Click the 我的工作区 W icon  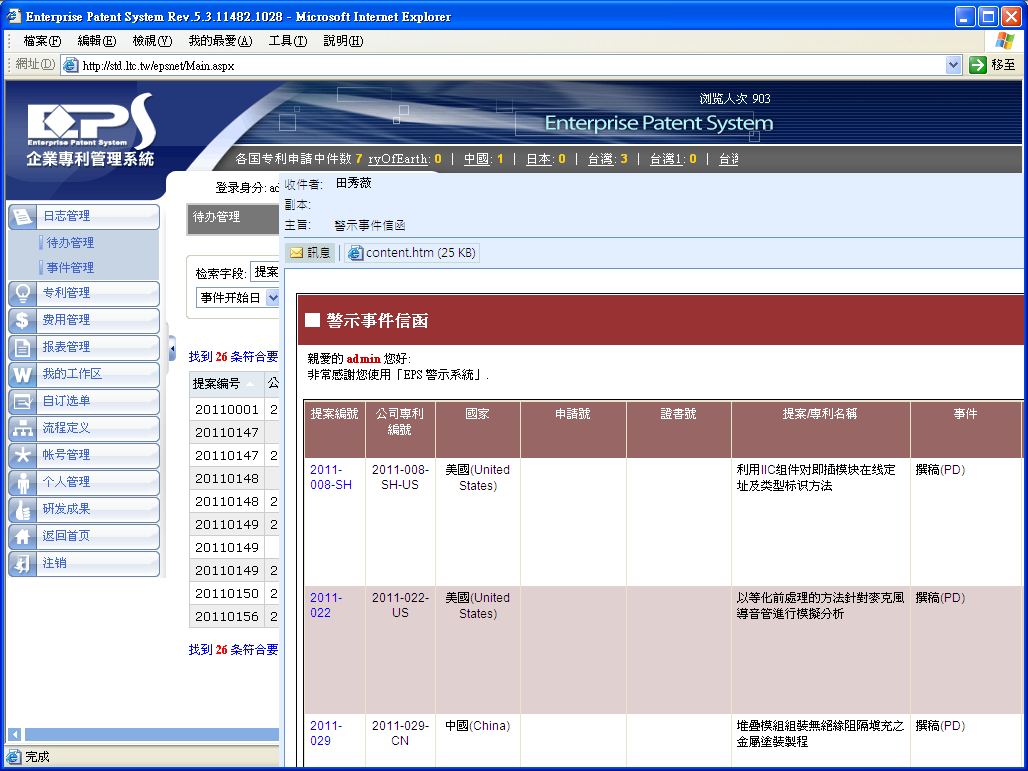(22, 374)
